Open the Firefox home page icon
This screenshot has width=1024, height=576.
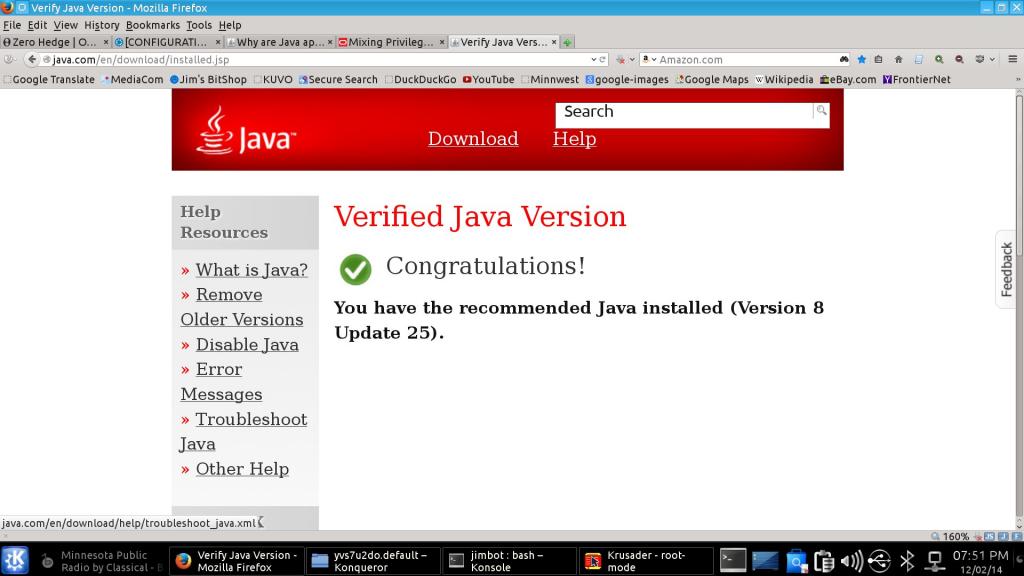pyautogui.click(x=898, y=60)
